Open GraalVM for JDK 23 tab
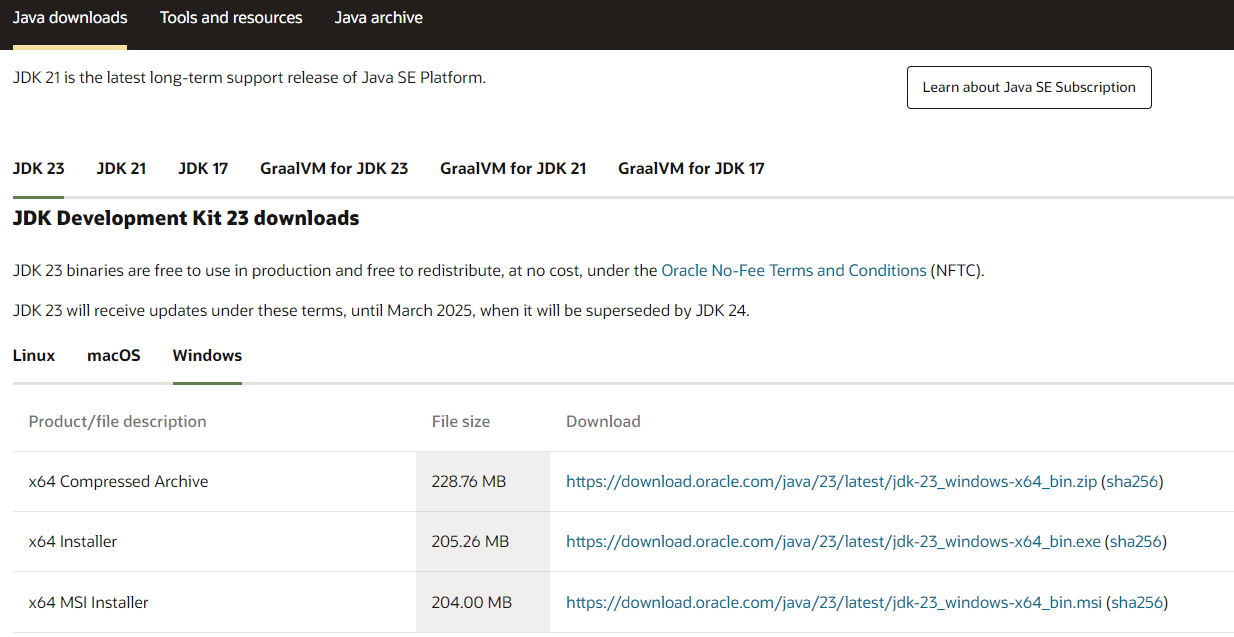The height and width of the screenshot is (637, 1234). 334,169
